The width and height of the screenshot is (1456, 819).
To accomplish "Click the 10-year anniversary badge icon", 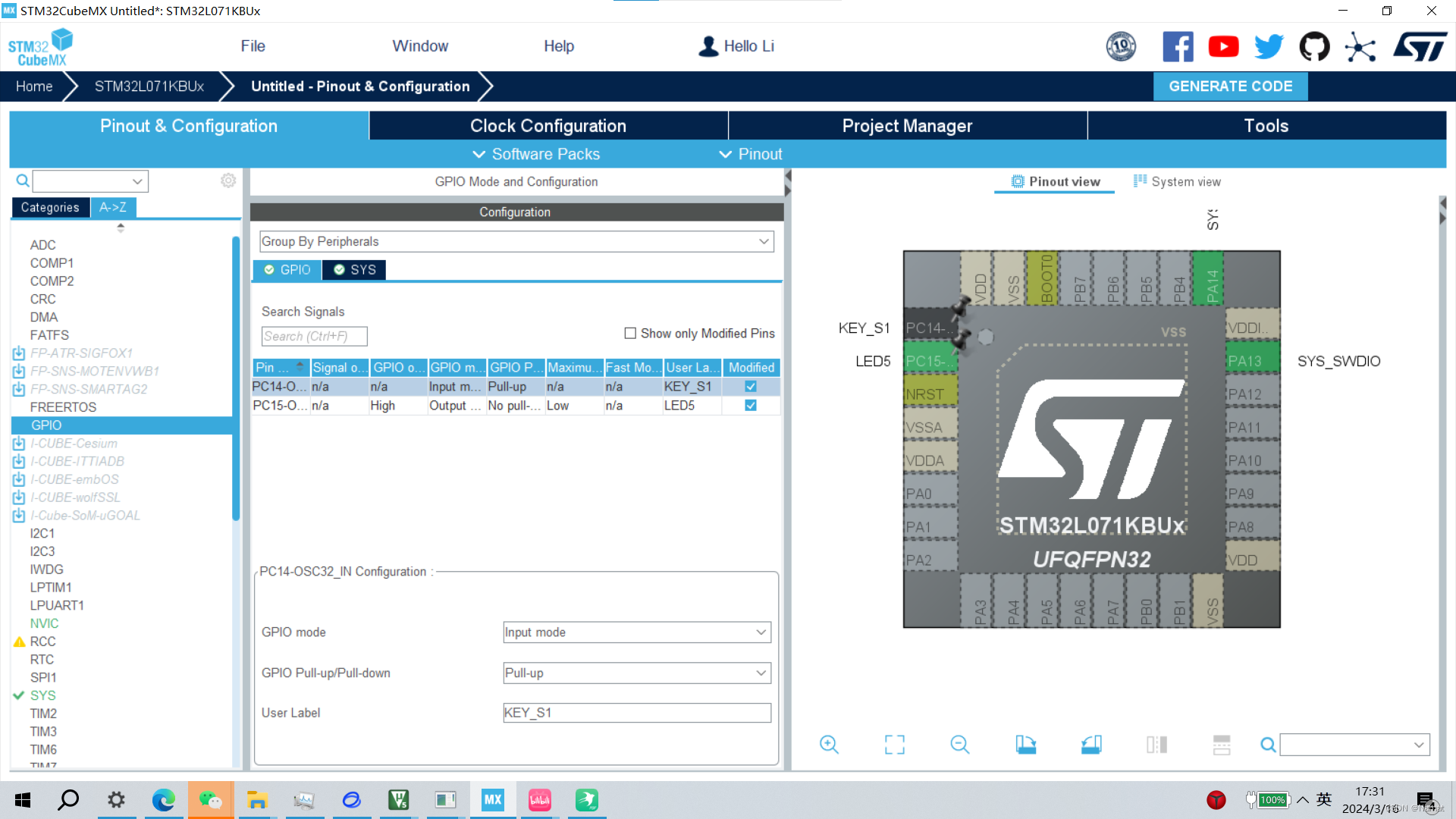I will coord(1121,47).
